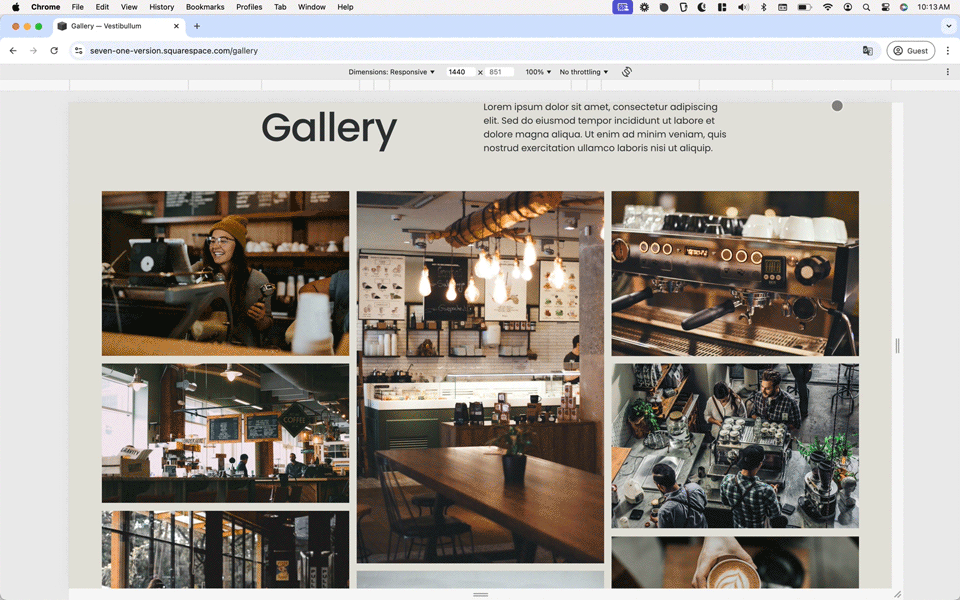Viewport: 960px width, 600px height.
Task: Expand the Dimensions: Responsive dropdown
Action: pyautogui.click(x=391, y=72)
